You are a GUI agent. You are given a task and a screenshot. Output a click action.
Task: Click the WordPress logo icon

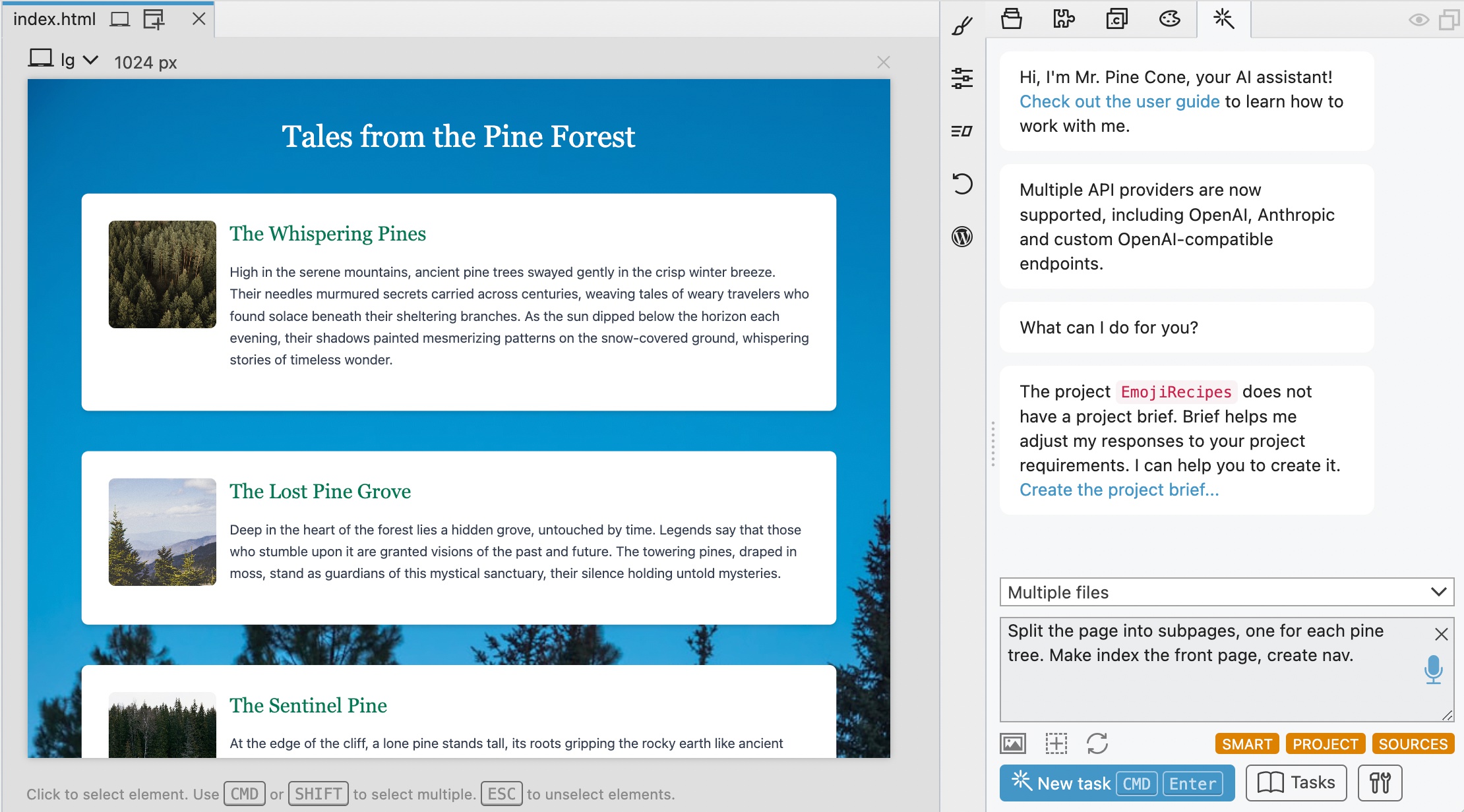[962, 237]
